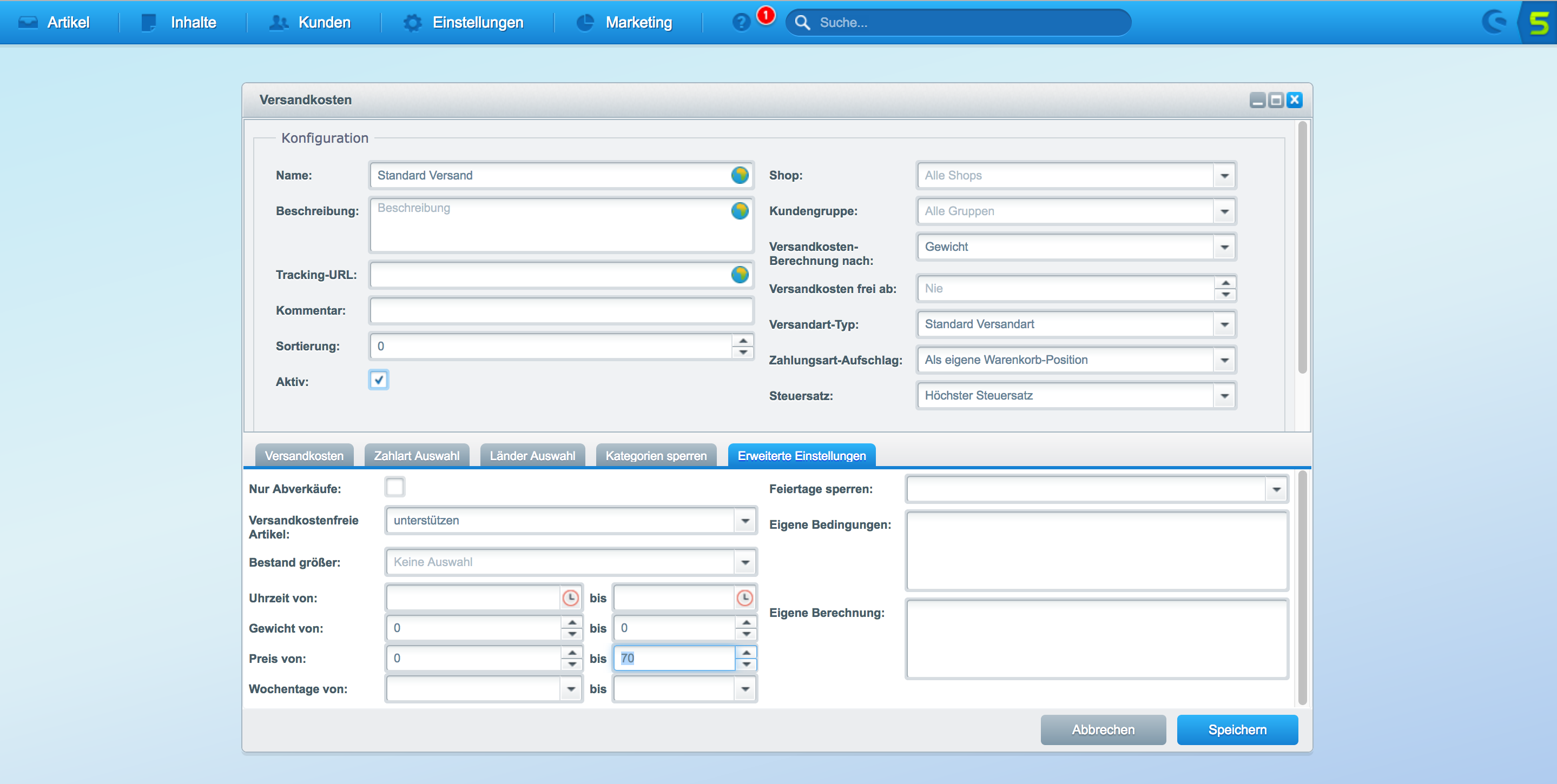The image size is (1557, 784).
Task: Click the Kunden people icon
Action: pyautogui.click(x=278, y=22)
